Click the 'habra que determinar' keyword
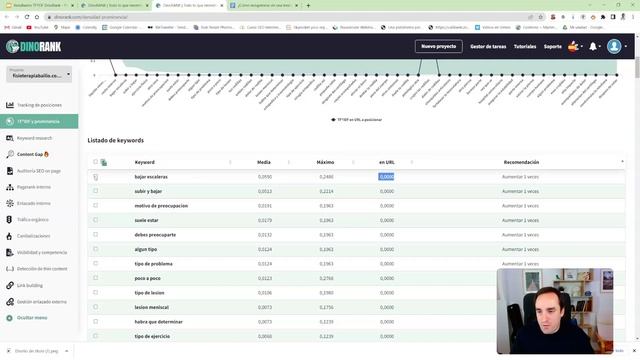 pos(158,322)
